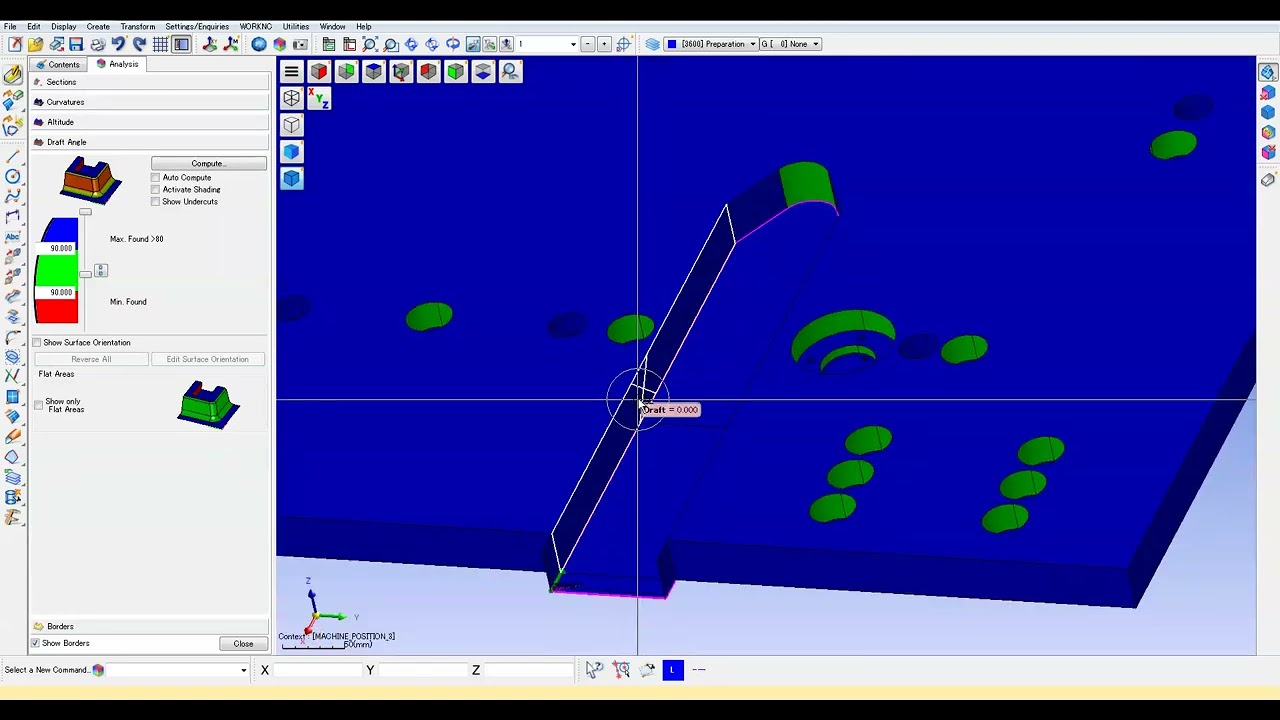Click the red zone of the draft color scale
This screenshot has height=720, width=1280.
57,310
